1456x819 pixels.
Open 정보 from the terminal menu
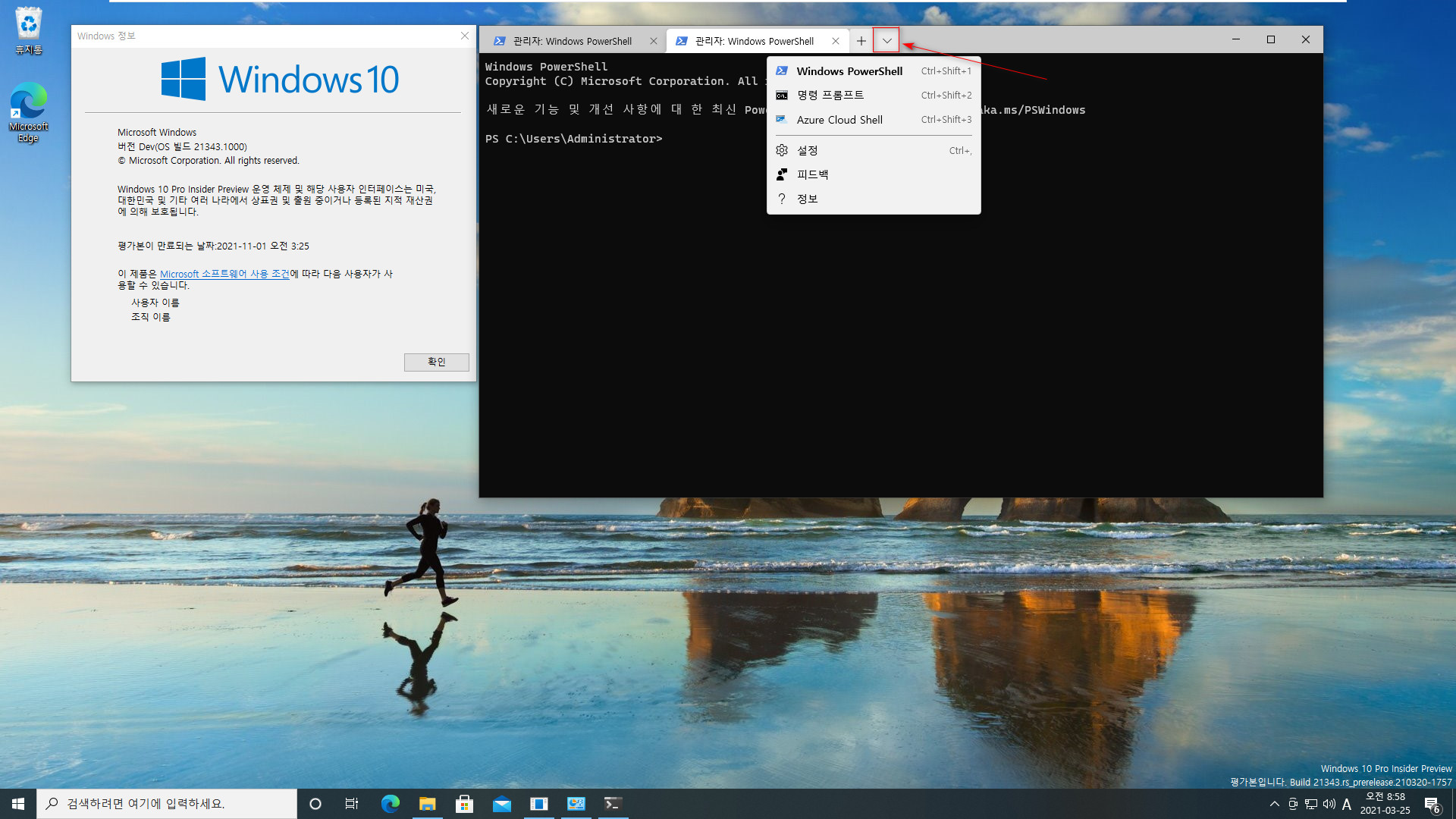point(874,199)
